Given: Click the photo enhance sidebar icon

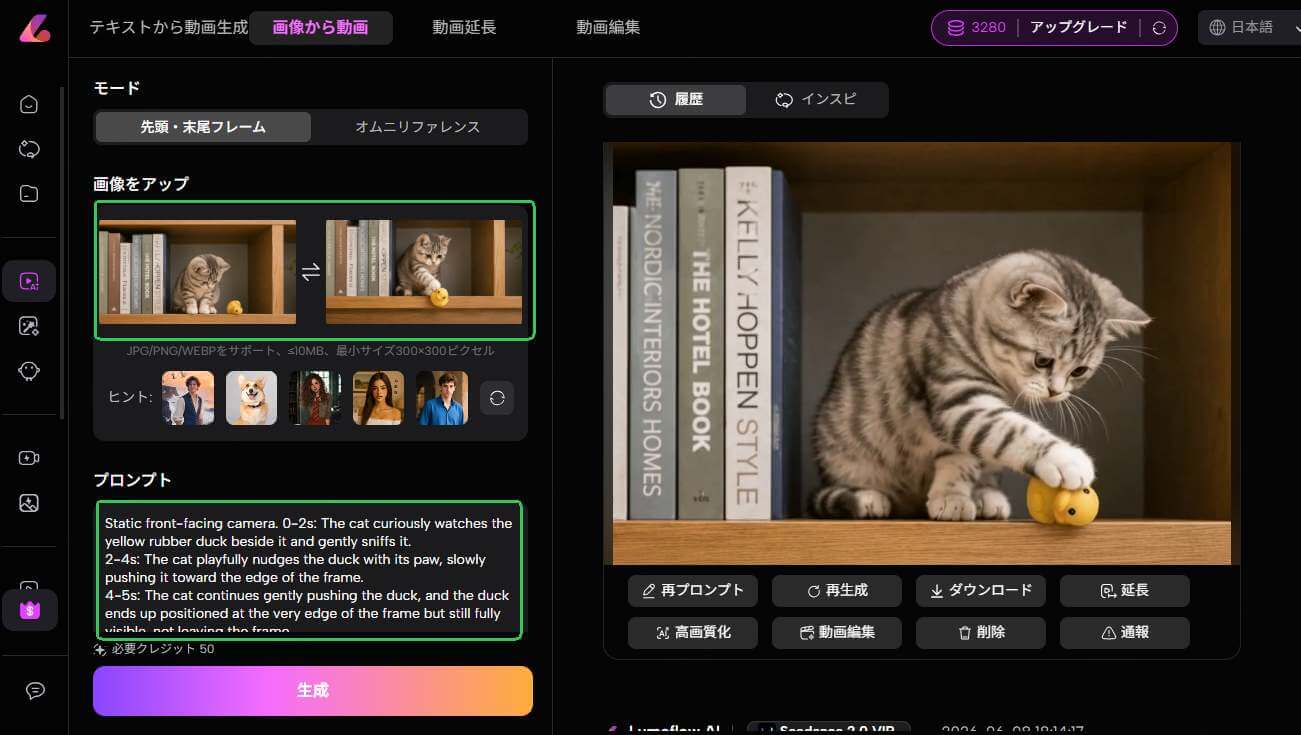Looking at the screenshot, I should [x=29, y=503].
